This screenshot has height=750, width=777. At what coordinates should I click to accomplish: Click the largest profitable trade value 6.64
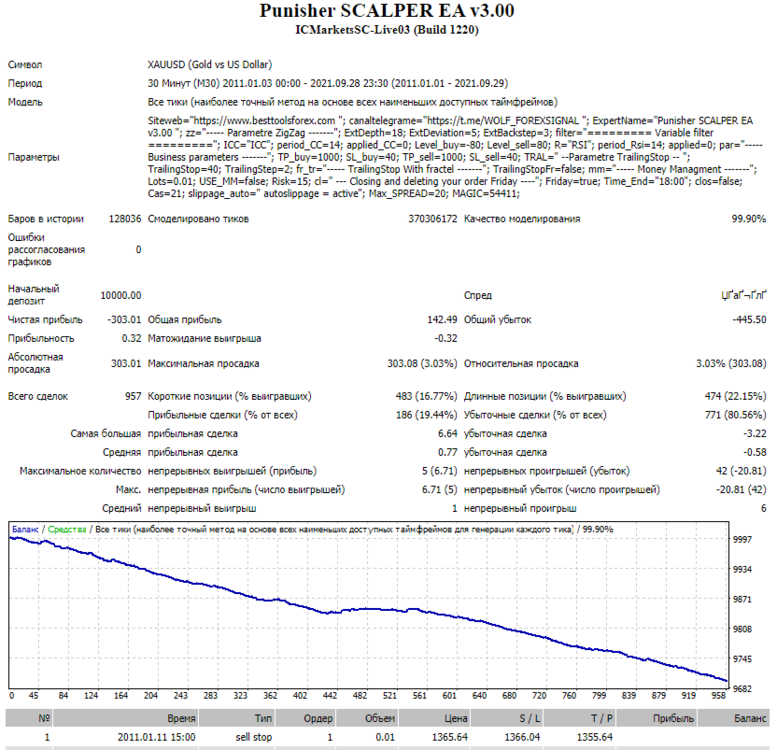[x=447, y=433]
